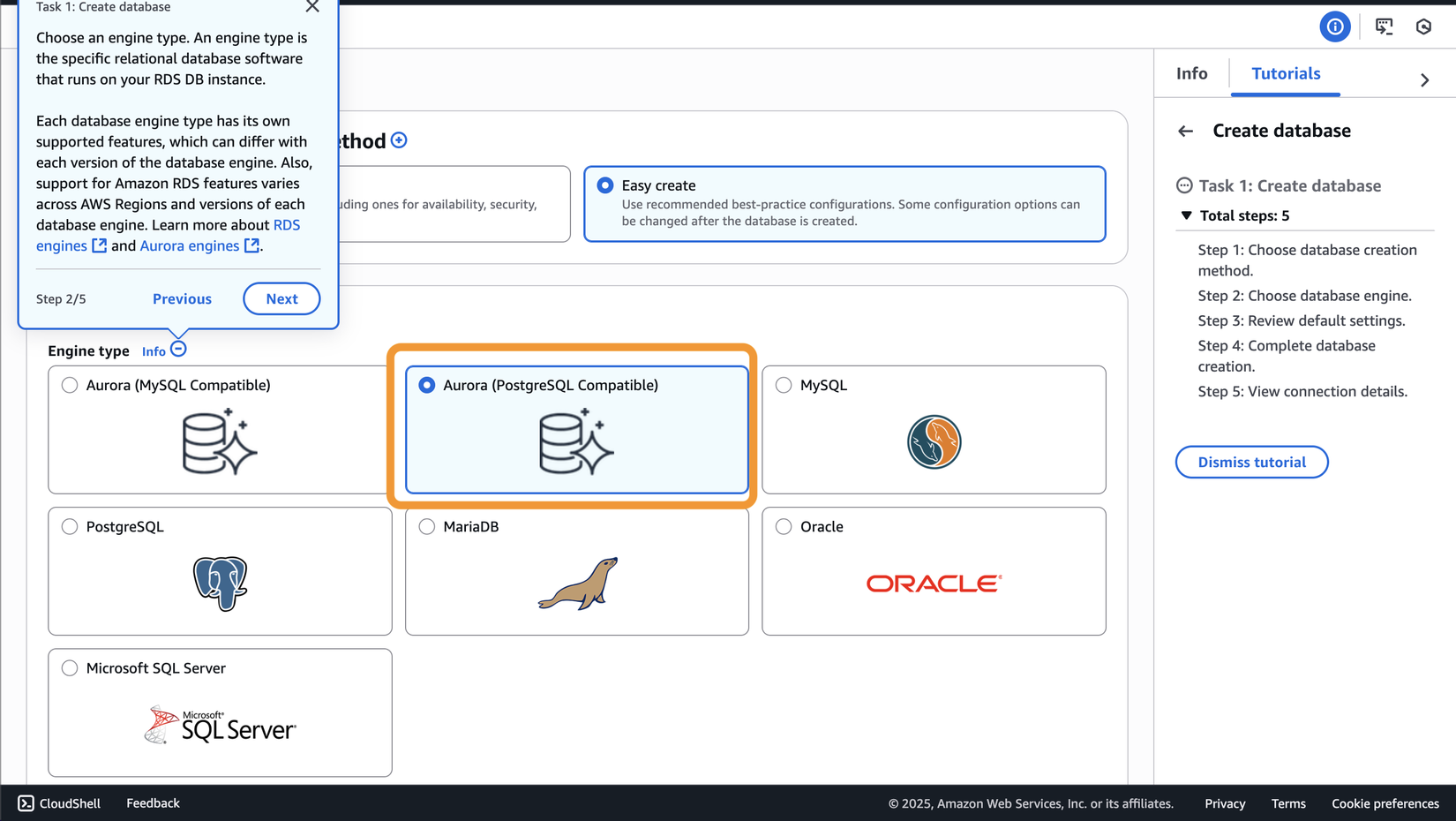
Task: Open the Privacy footer link
Action: 1225,803
